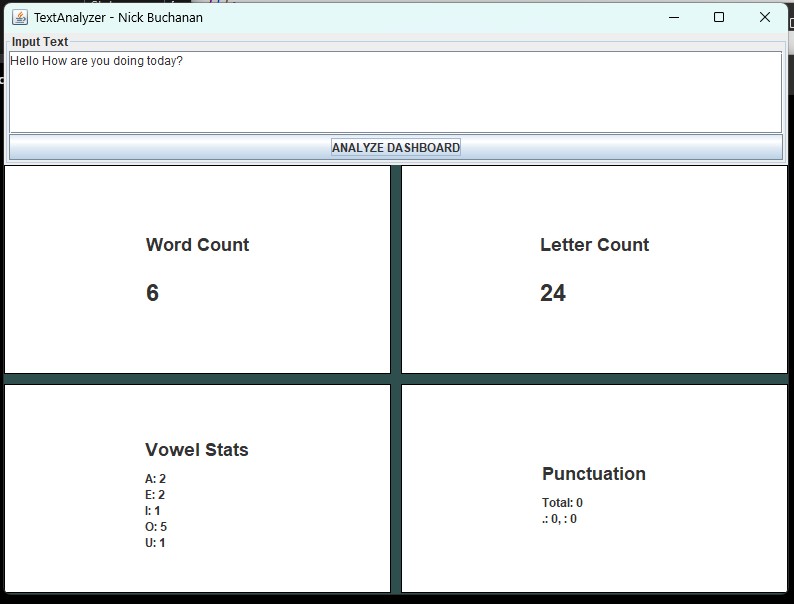Click the 'TextAnalyzer - Nick Buchanan' window title

[118, 17]
